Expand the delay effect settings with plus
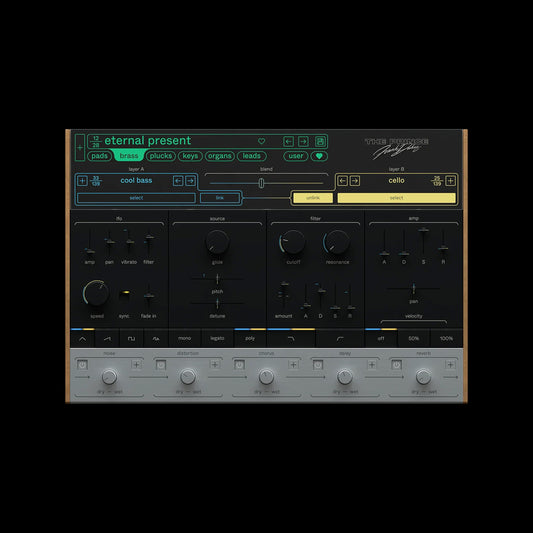533x533 pixels. click(372, 365)
